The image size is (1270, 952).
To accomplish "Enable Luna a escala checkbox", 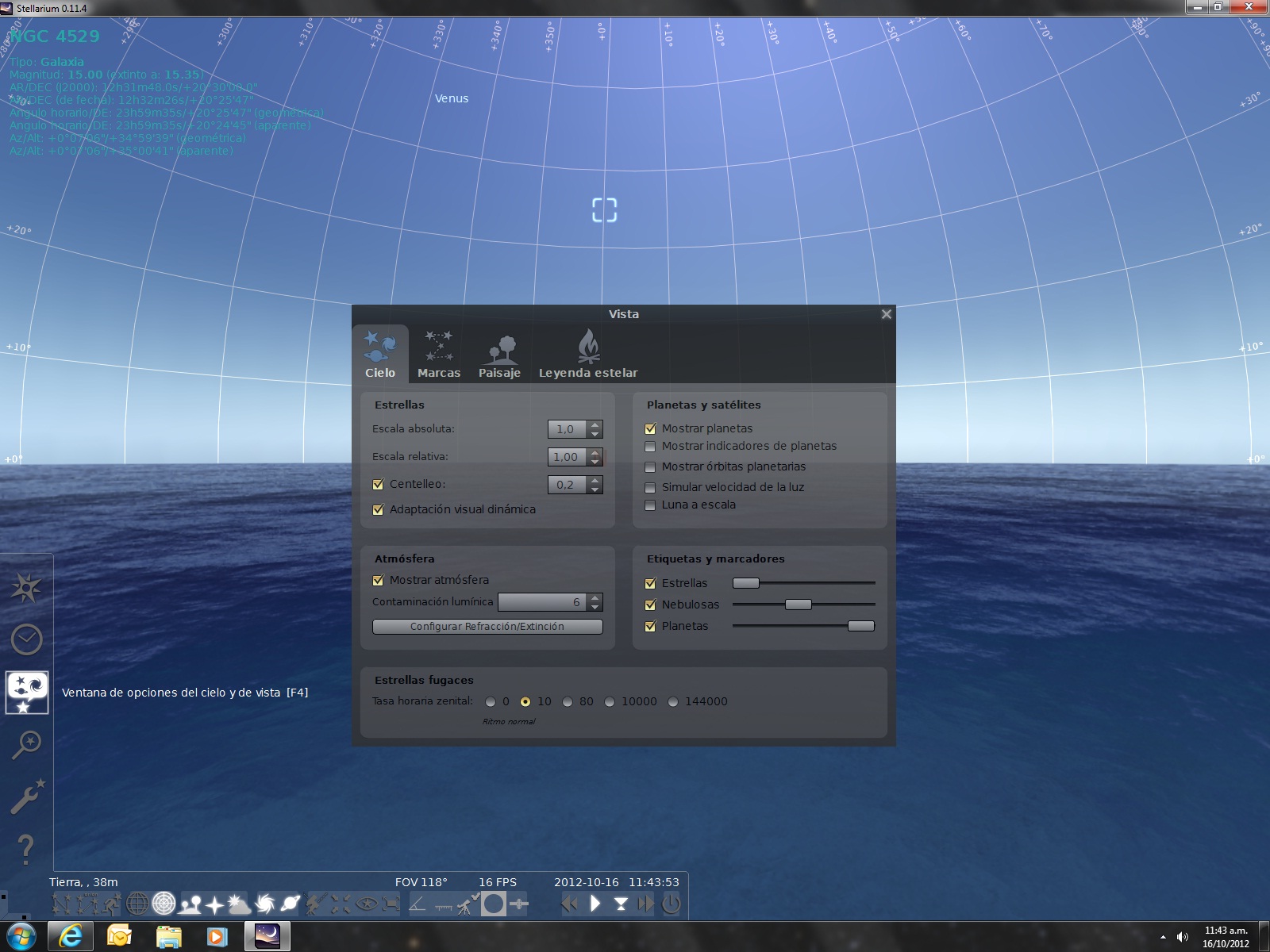I will [x=650, y=505].
